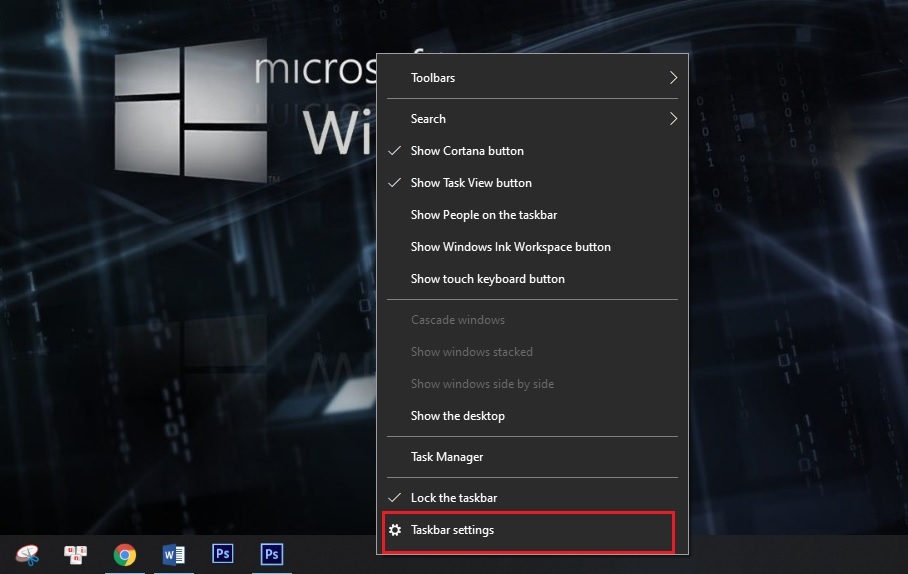Open Google Chrome from the taskbar
The width and height of the screenshot is (908, 574).
point(125,554)
